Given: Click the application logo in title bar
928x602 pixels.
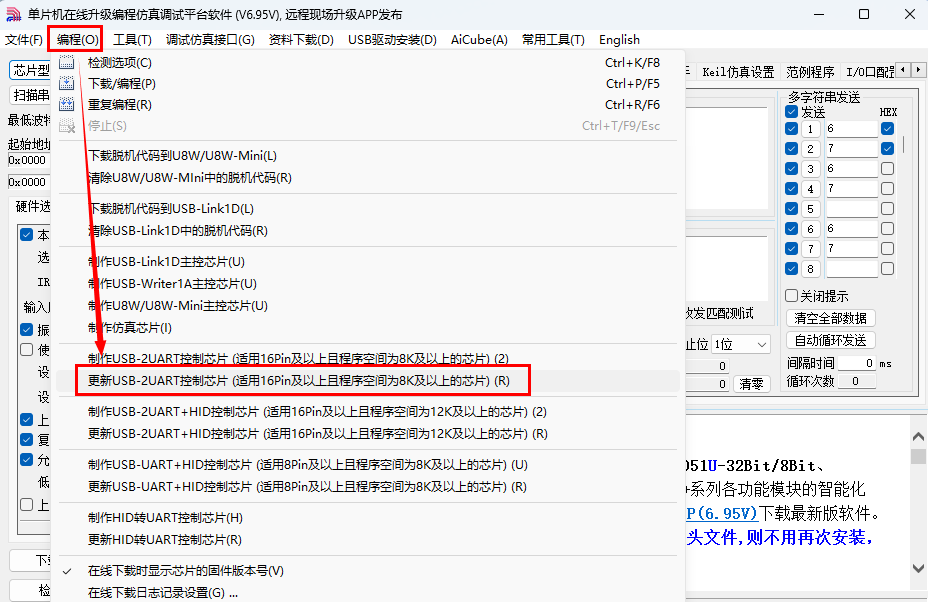Looking at the screenshot, I should coord(13,14).
